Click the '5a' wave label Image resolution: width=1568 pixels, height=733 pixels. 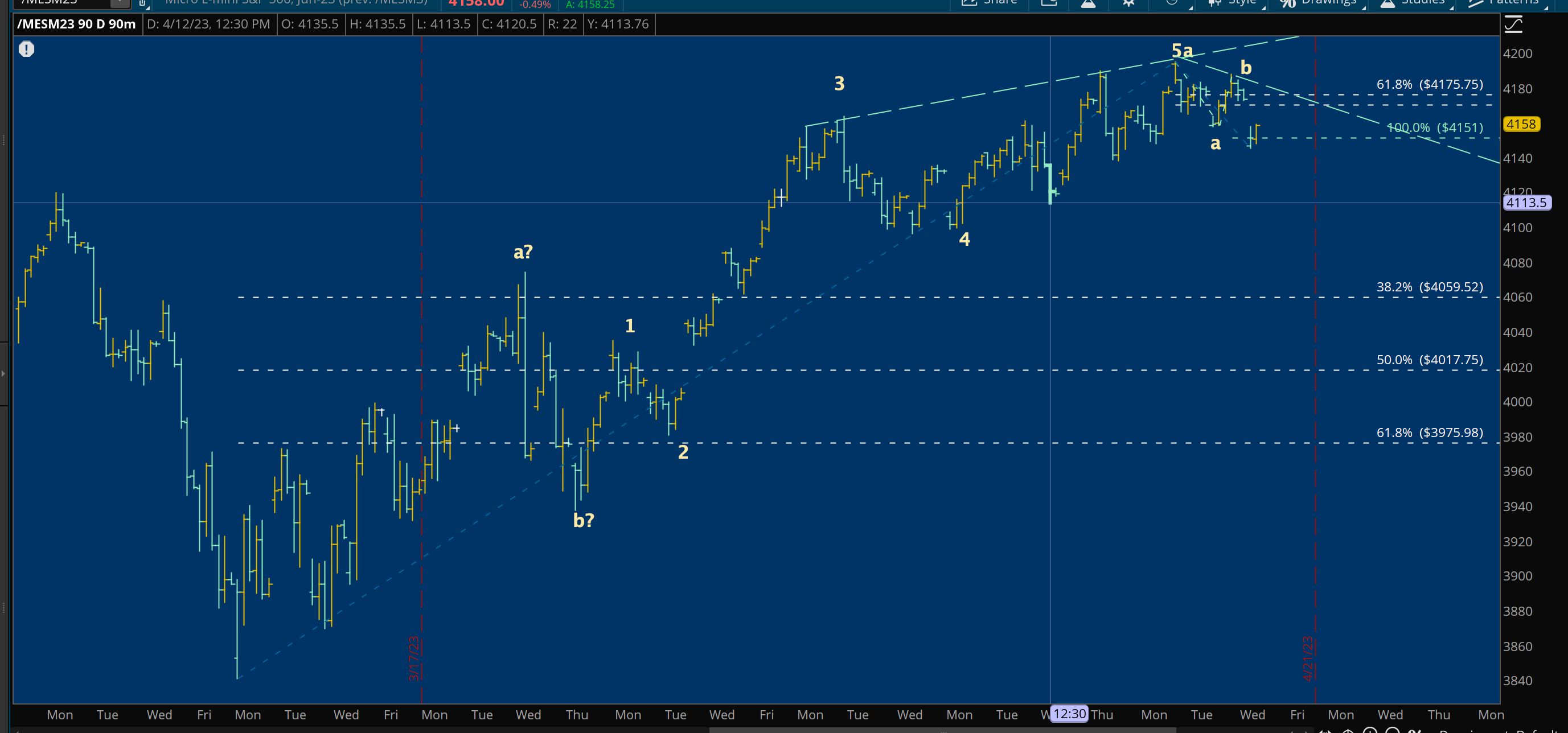1182,50
